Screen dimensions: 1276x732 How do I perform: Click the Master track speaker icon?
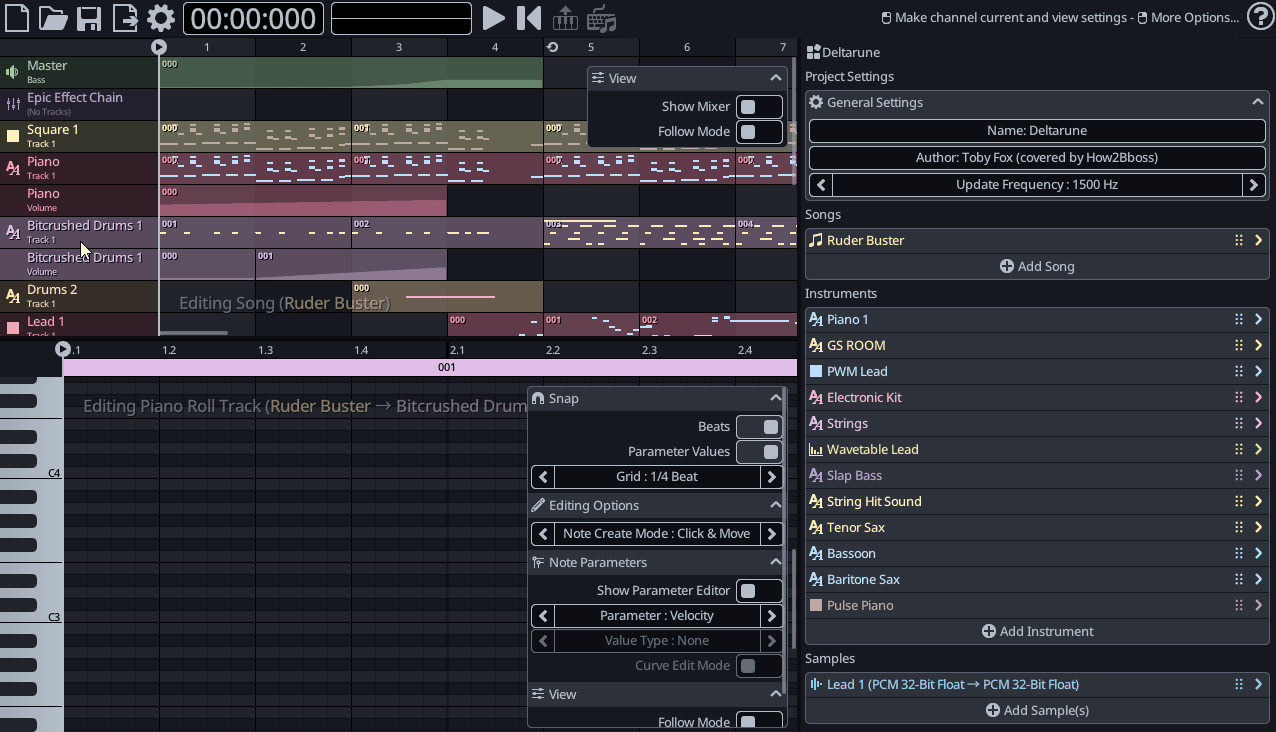(13, 72)
